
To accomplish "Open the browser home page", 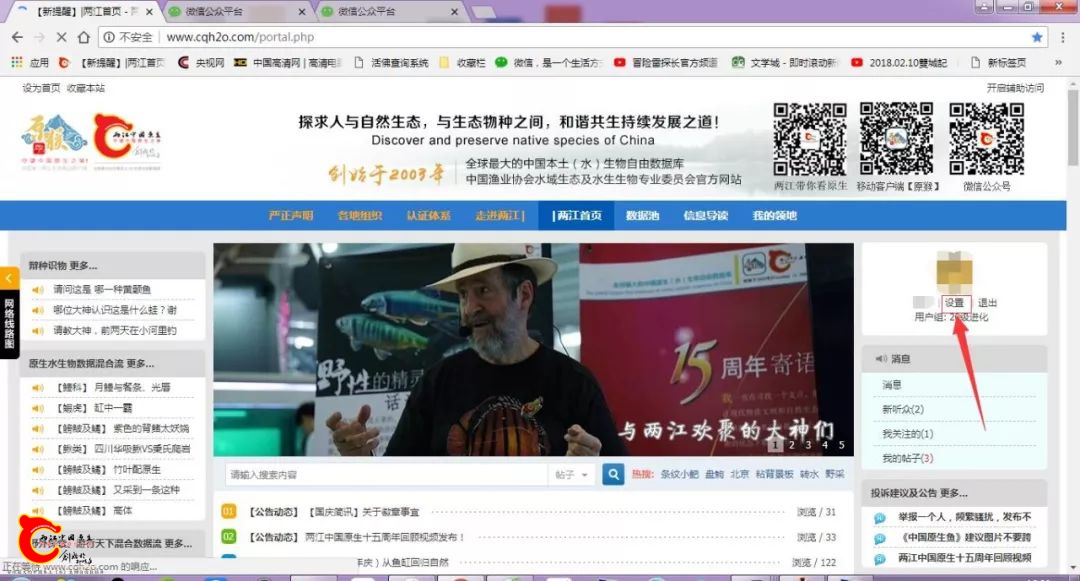I will (x=83, y=37).
